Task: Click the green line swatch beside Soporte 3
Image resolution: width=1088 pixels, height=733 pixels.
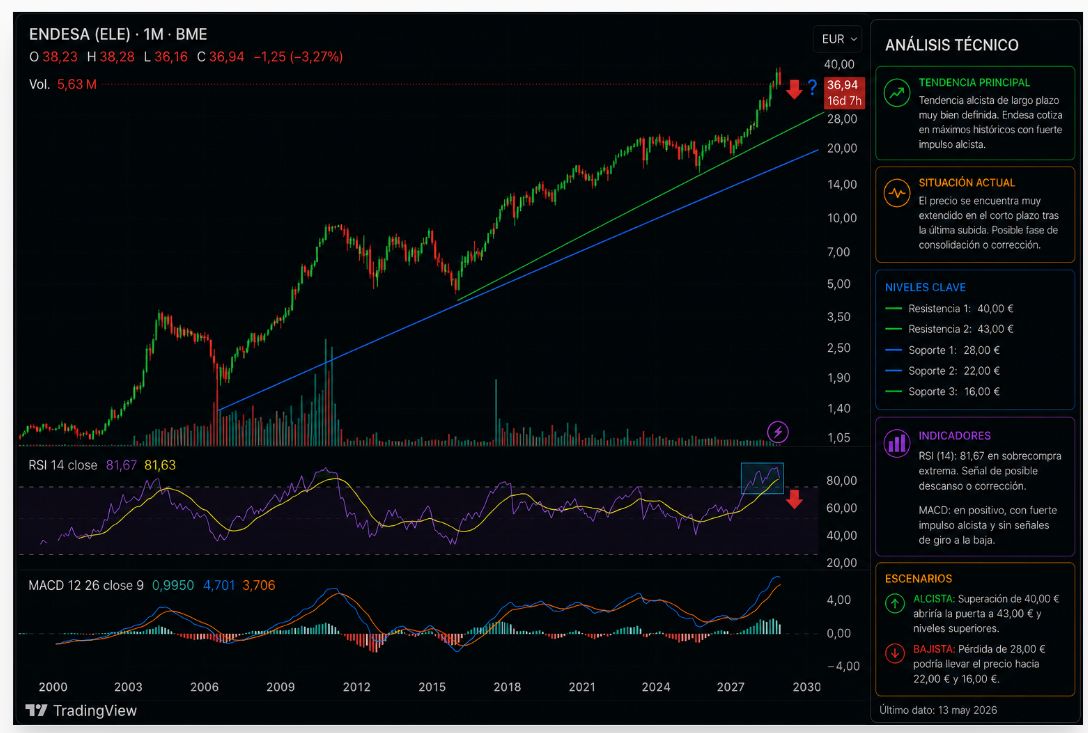Action: (894, 391)
